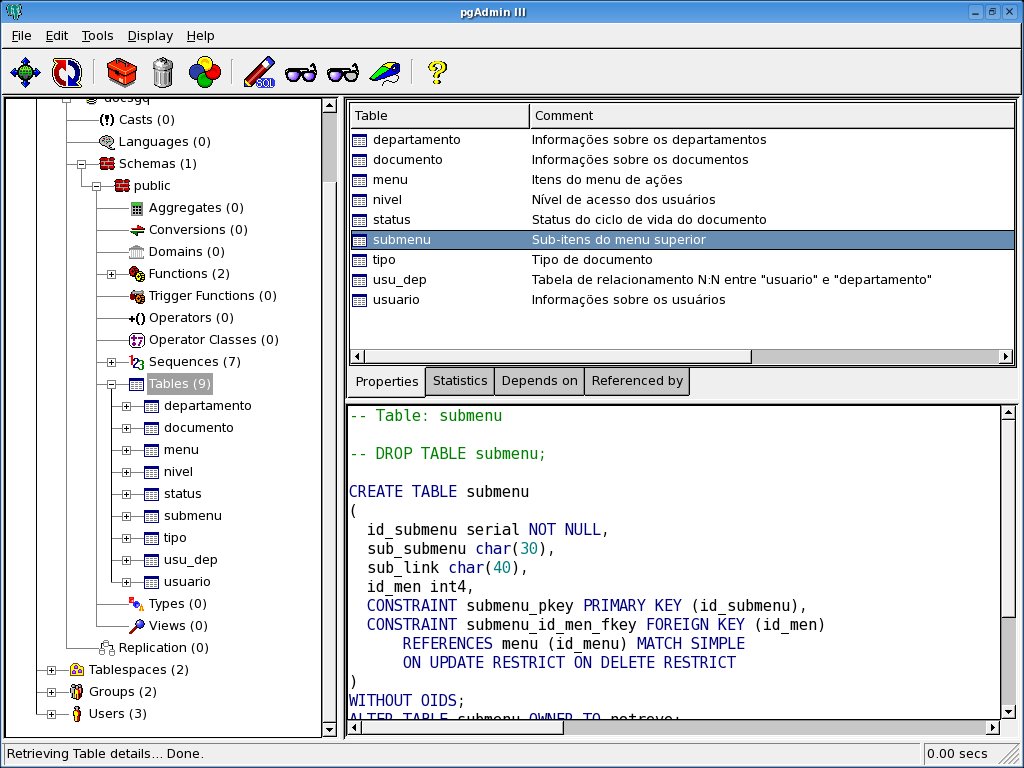Click the blue cap maintenance icon

pos(385,72)
